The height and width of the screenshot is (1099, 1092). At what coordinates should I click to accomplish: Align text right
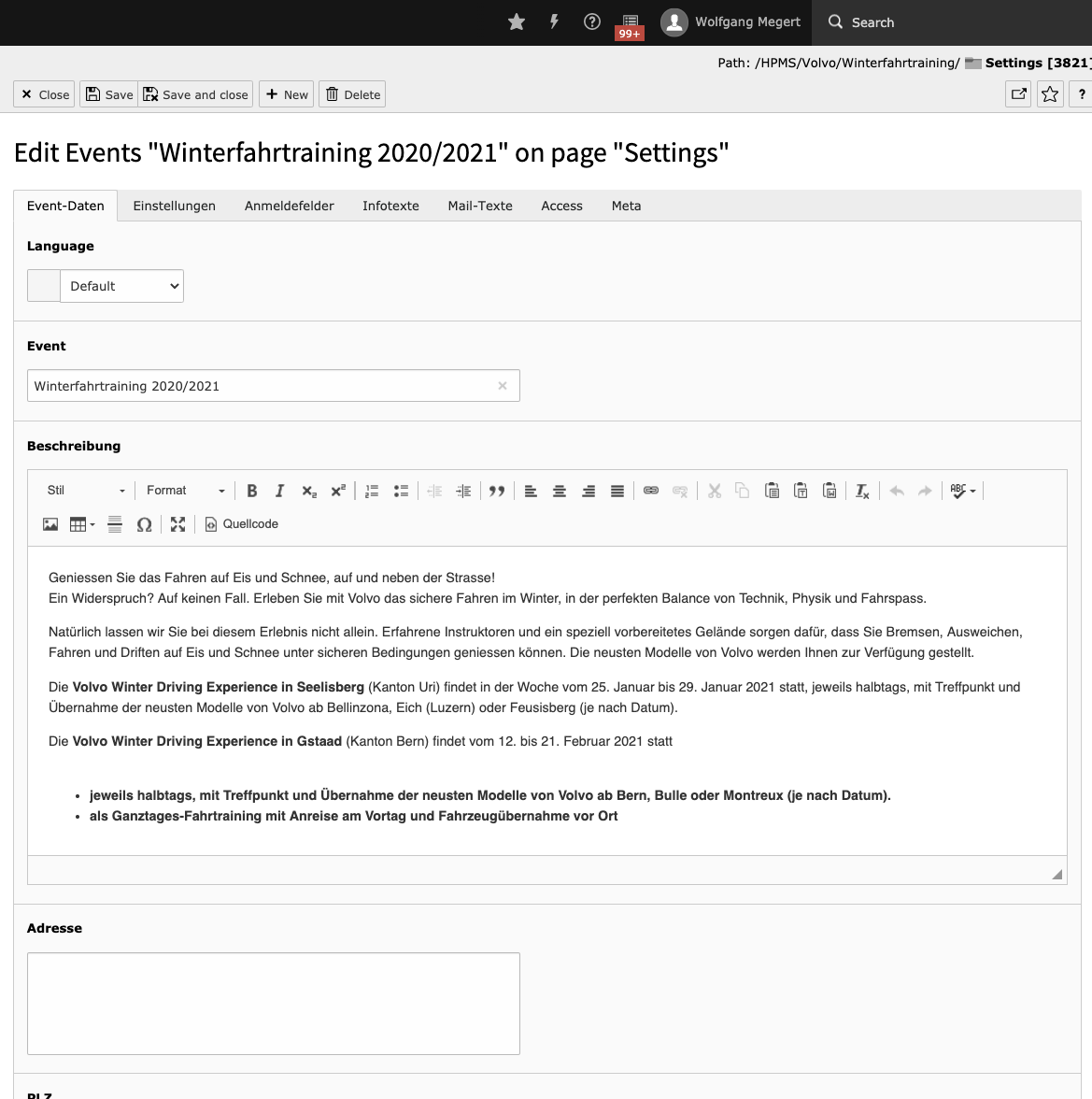589,491
